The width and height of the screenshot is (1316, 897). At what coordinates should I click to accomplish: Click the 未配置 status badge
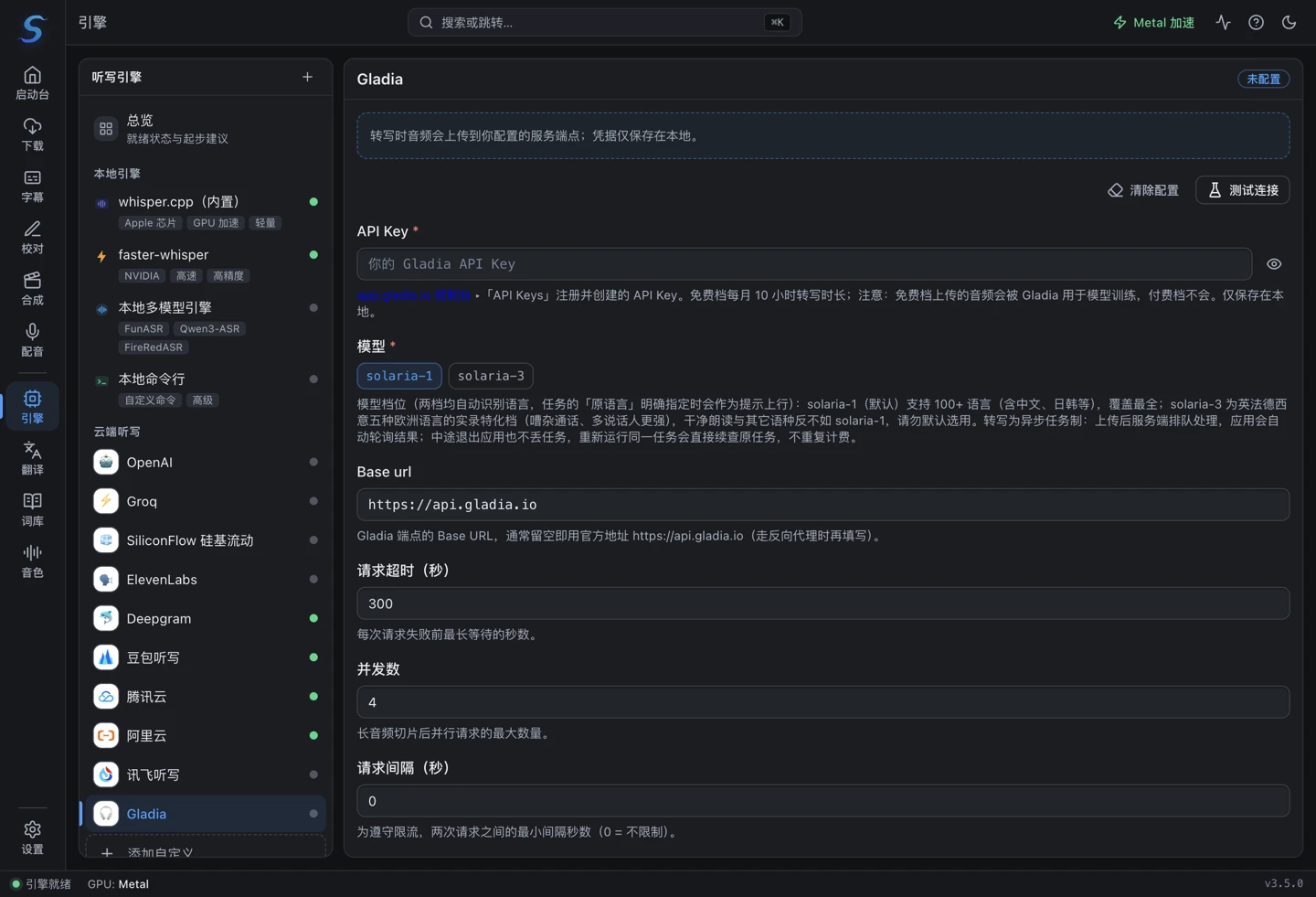click(1264, 79)
